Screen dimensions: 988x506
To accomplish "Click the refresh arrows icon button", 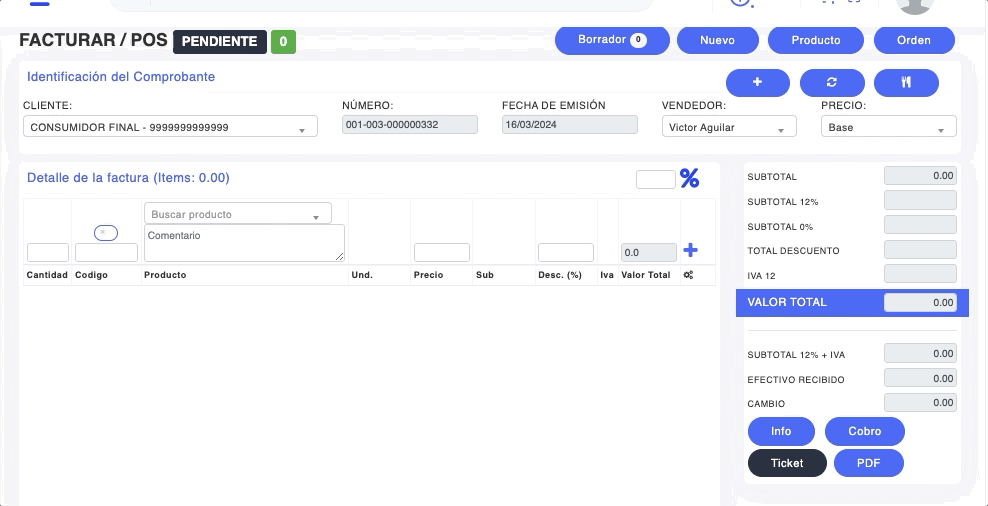I will (x=831, y=82).
